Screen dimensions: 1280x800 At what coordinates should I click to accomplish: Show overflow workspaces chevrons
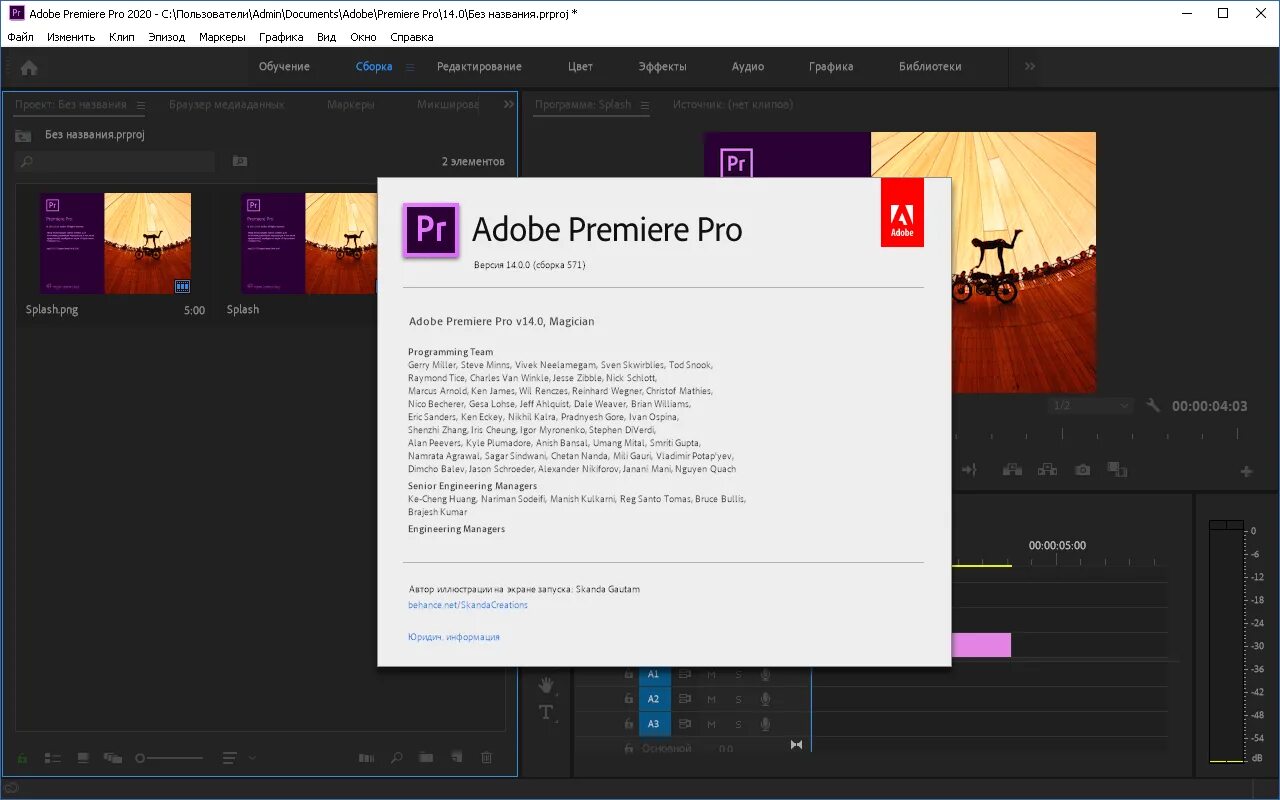point(1030,67)
